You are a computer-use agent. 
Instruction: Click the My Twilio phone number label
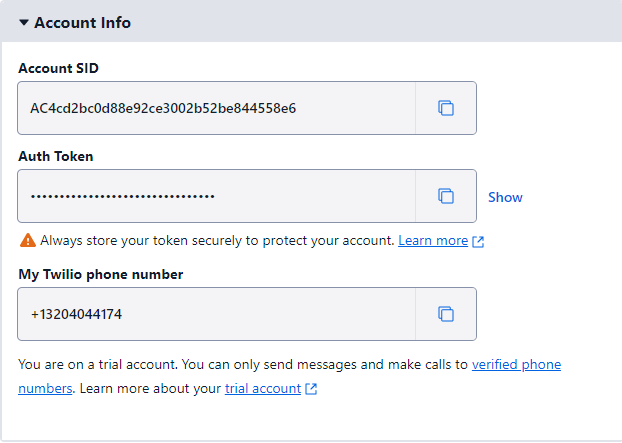[101, 274]
